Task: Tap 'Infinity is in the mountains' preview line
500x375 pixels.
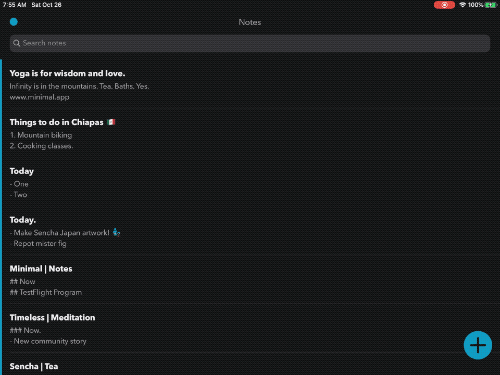Action: coord(79,86)
